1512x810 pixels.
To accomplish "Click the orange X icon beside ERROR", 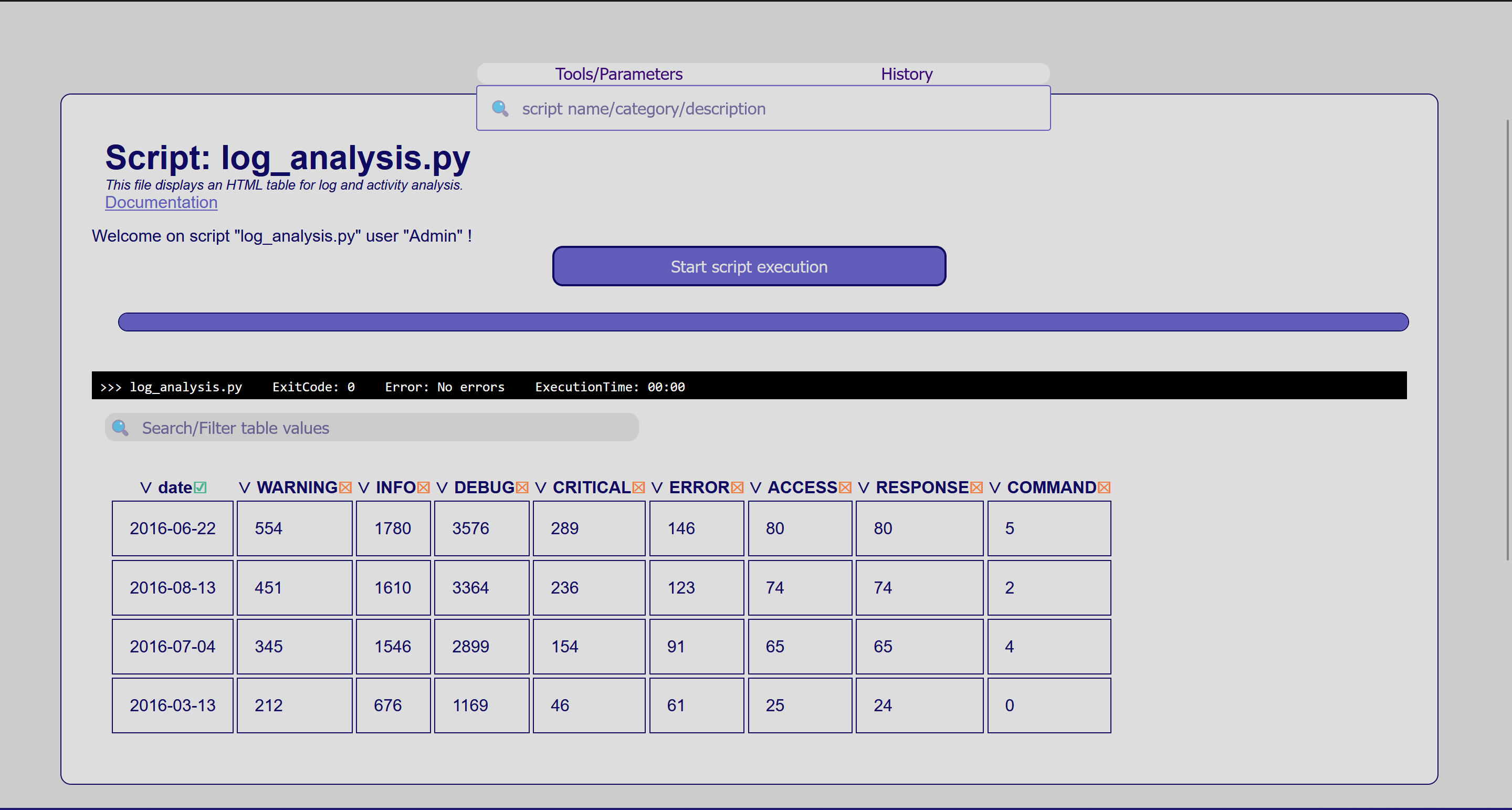I will click(x=737, y=487).
